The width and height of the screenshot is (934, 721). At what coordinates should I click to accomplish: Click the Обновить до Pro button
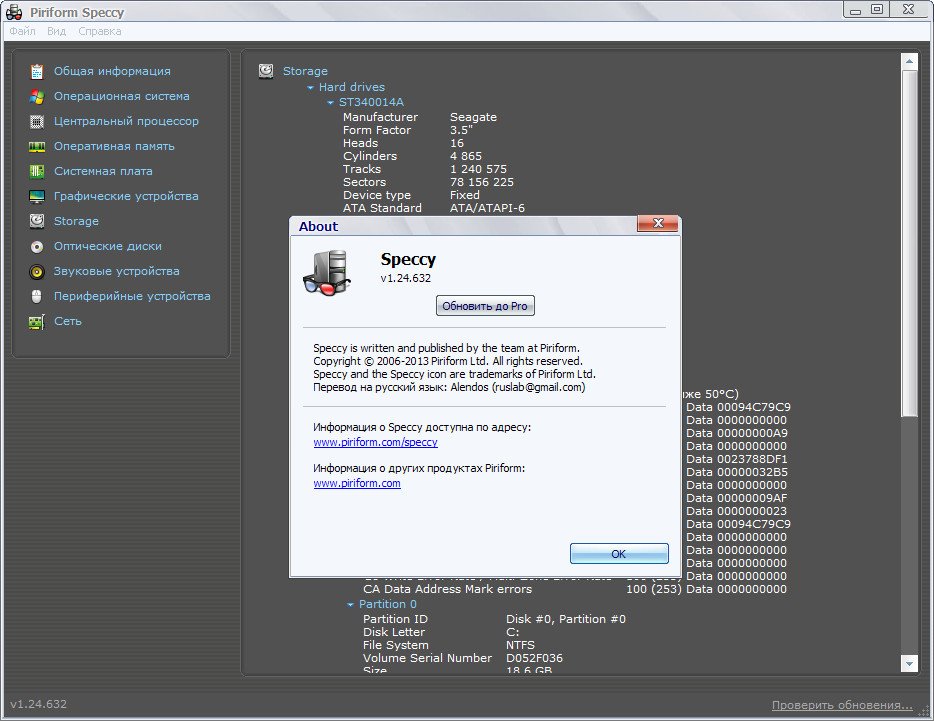[485, 306]
